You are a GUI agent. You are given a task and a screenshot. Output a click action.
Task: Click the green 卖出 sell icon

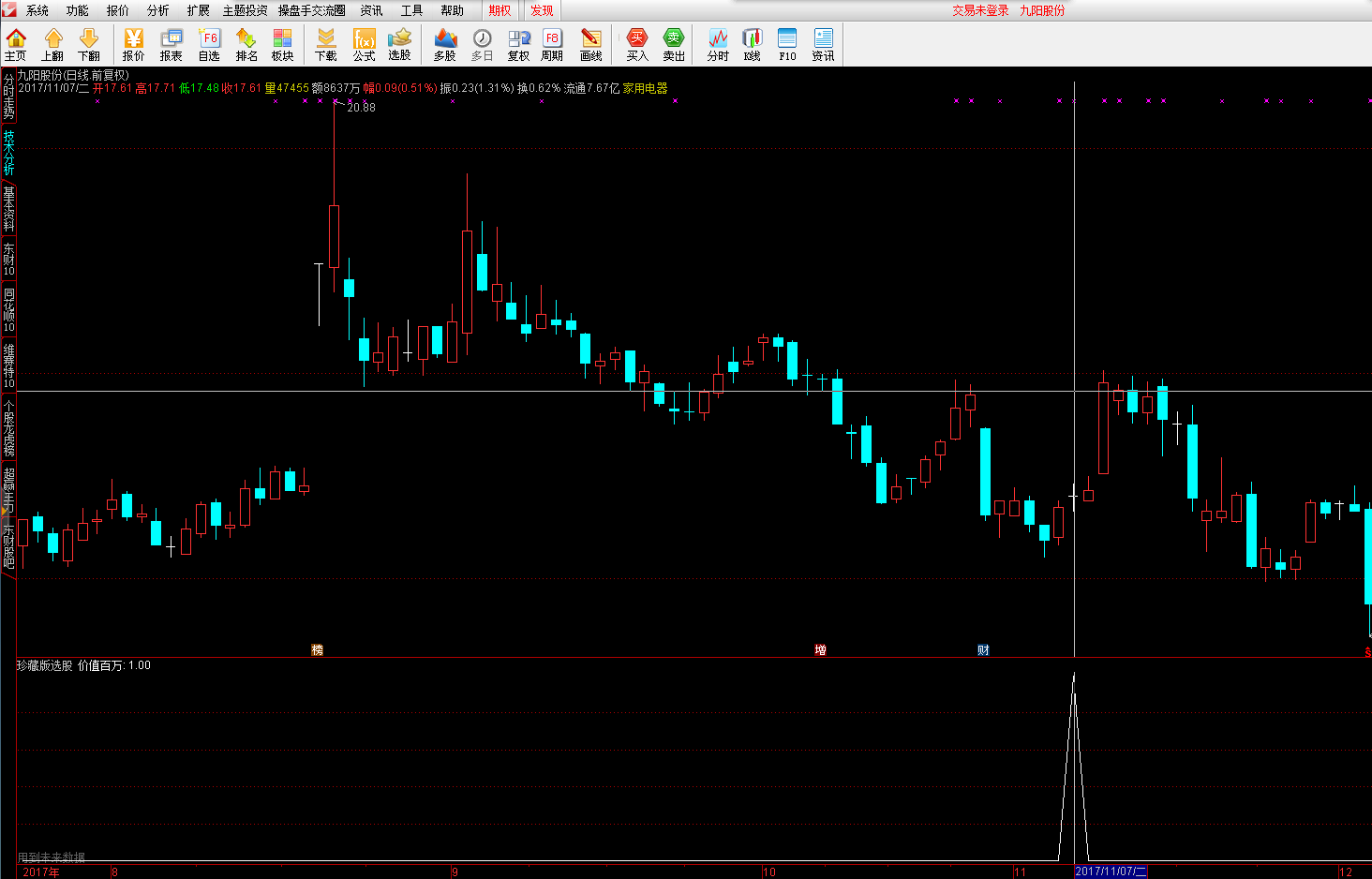pos(674,44)
